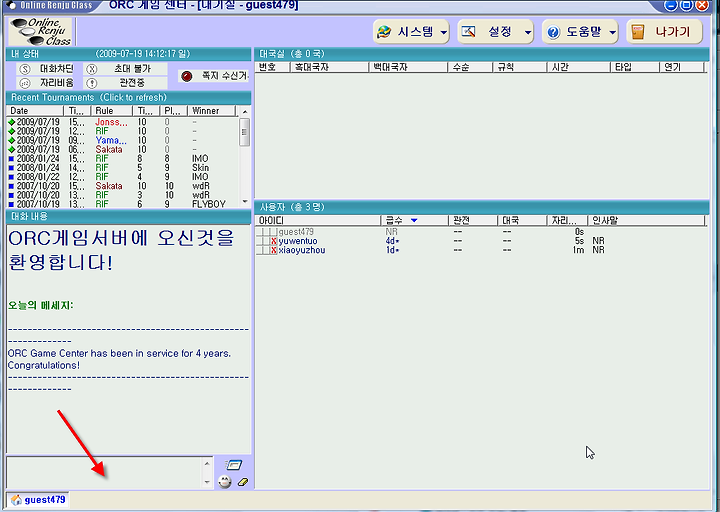The height and width of the screenshot is (512, 720).
Task: Select user yuwentuo in user list
Action: 298,241
